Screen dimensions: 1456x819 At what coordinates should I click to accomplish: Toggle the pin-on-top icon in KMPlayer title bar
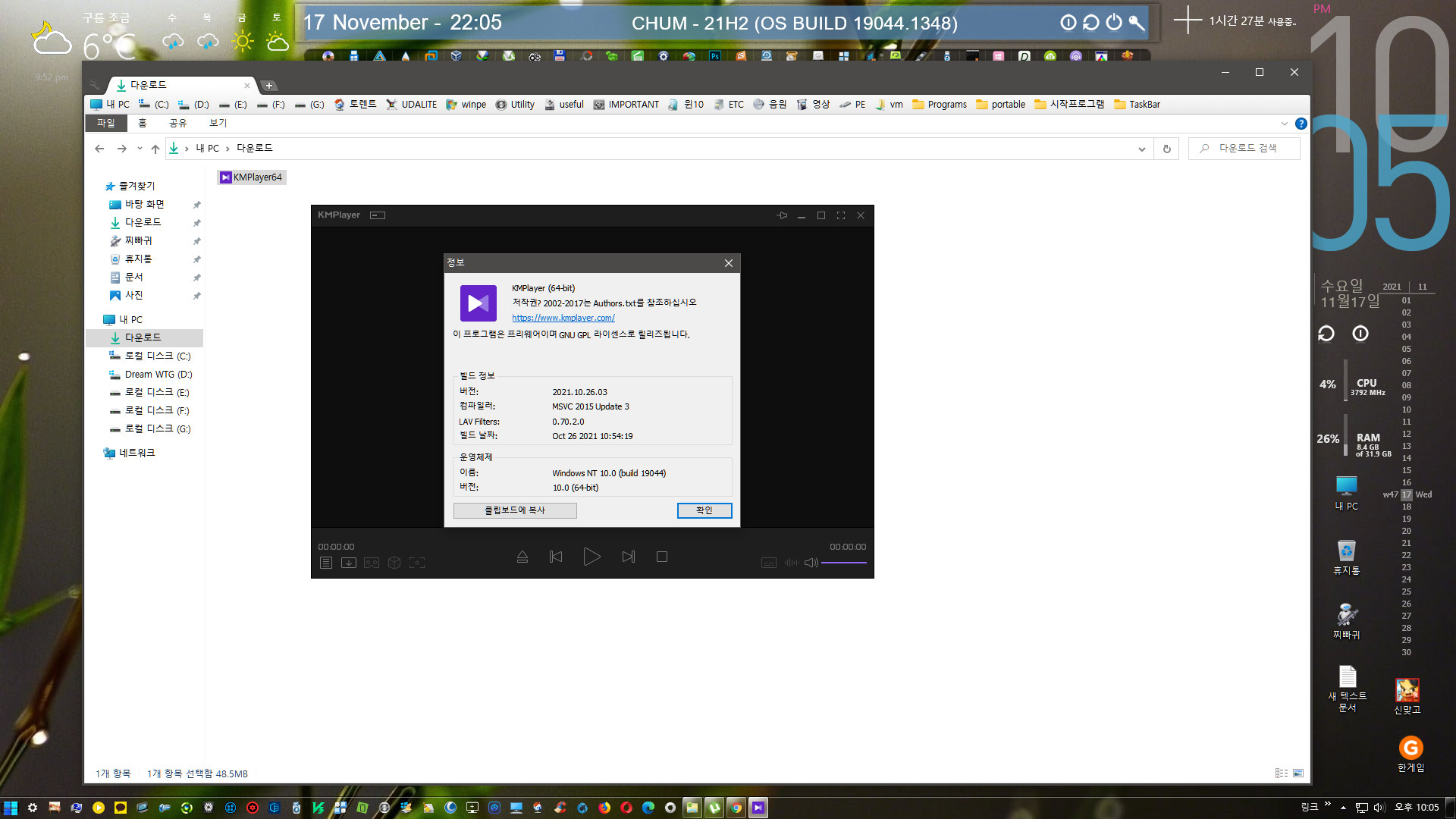click(x=782, y=215)
